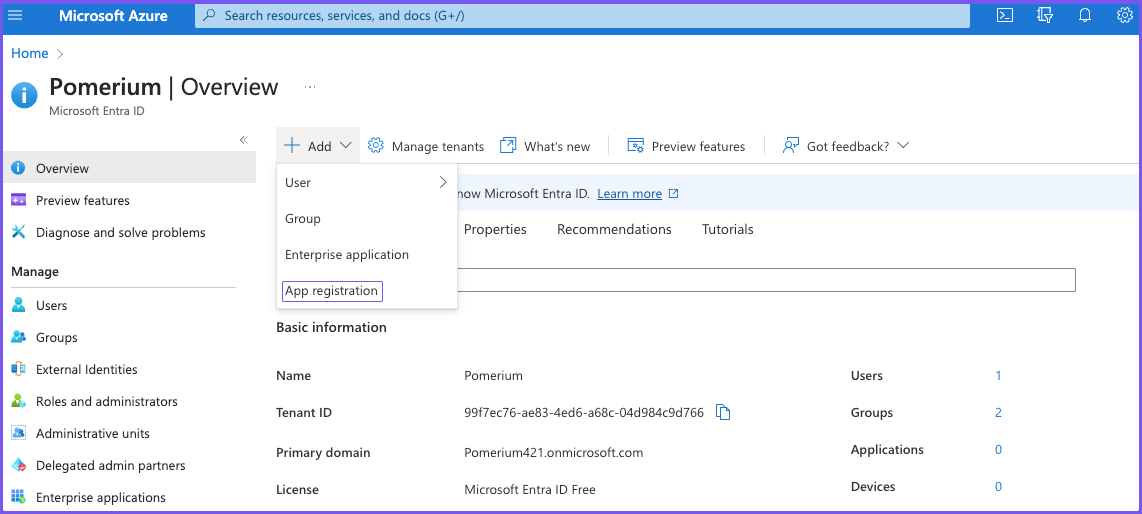Image resolution: width=1142 pixels, height=514 pixels.
Task: Expand the User submenu arrow
Action: point(443,182)
